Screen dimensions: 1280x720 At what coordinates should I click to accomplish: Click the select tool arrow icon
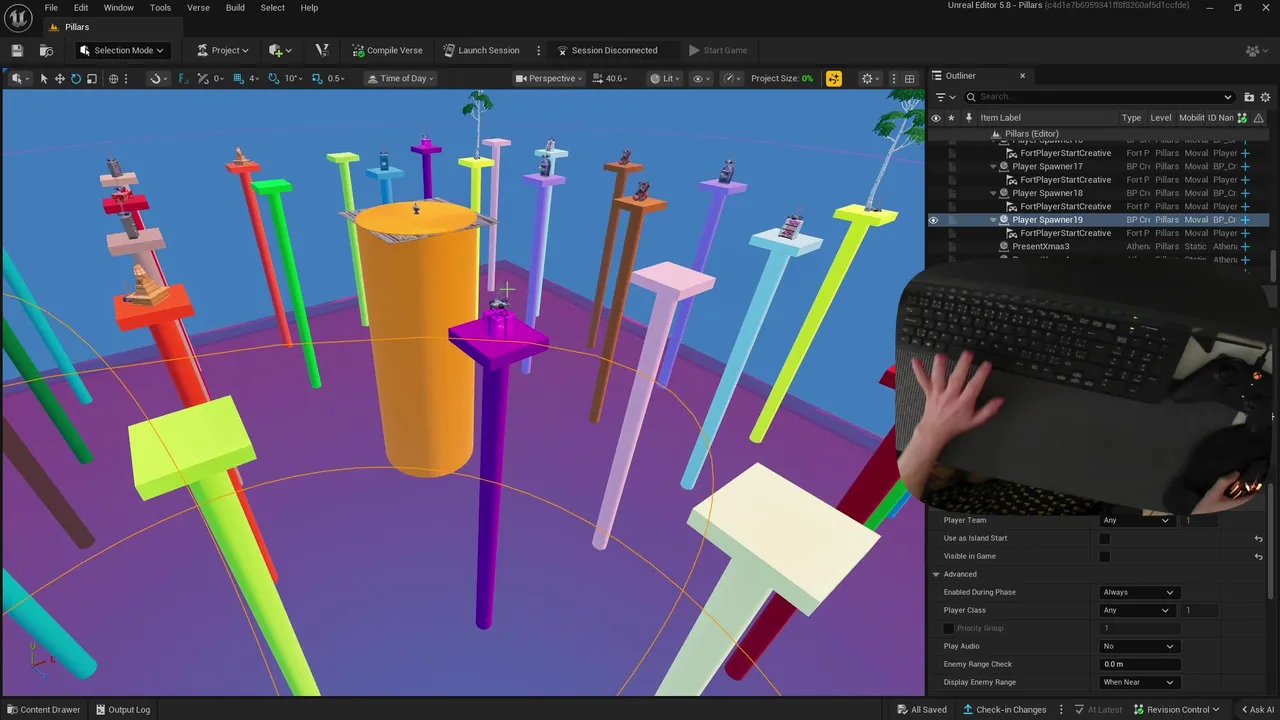(x=44, y=78)
